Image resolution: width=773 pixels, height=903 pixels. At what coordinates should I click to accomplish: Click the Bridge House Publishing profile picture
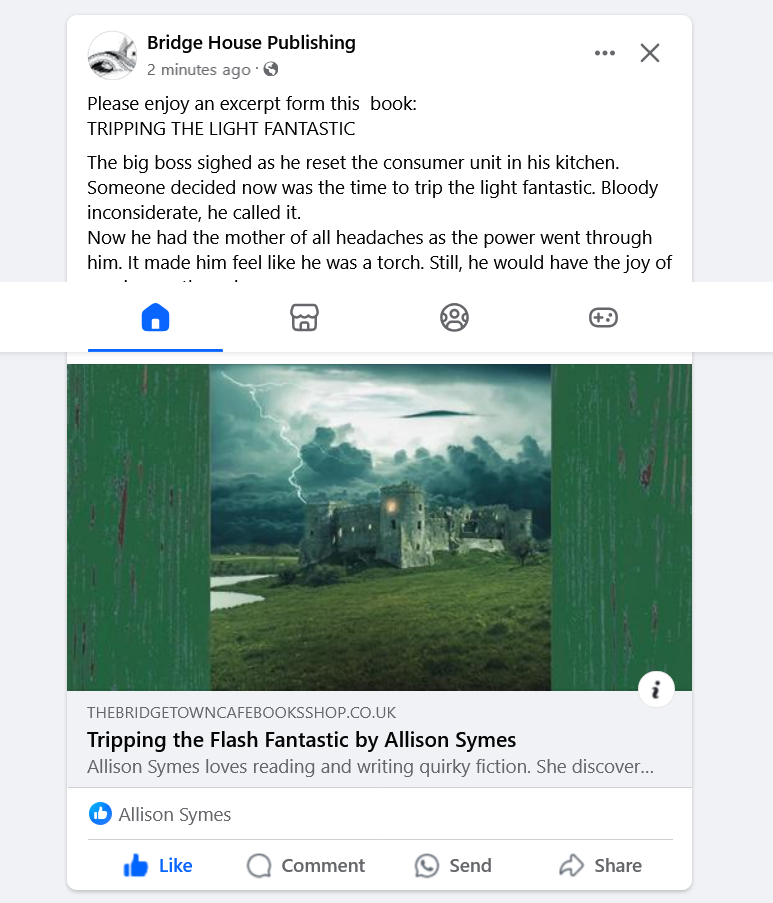pyautogui.click(x=112, y=55)
